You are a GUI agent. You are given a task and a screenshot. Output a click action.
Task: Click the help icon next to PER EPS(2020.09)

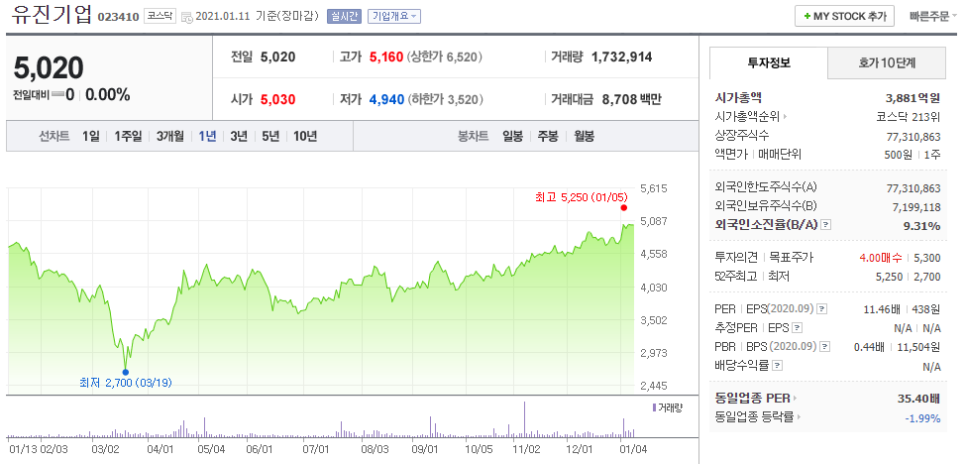(822, 308)
